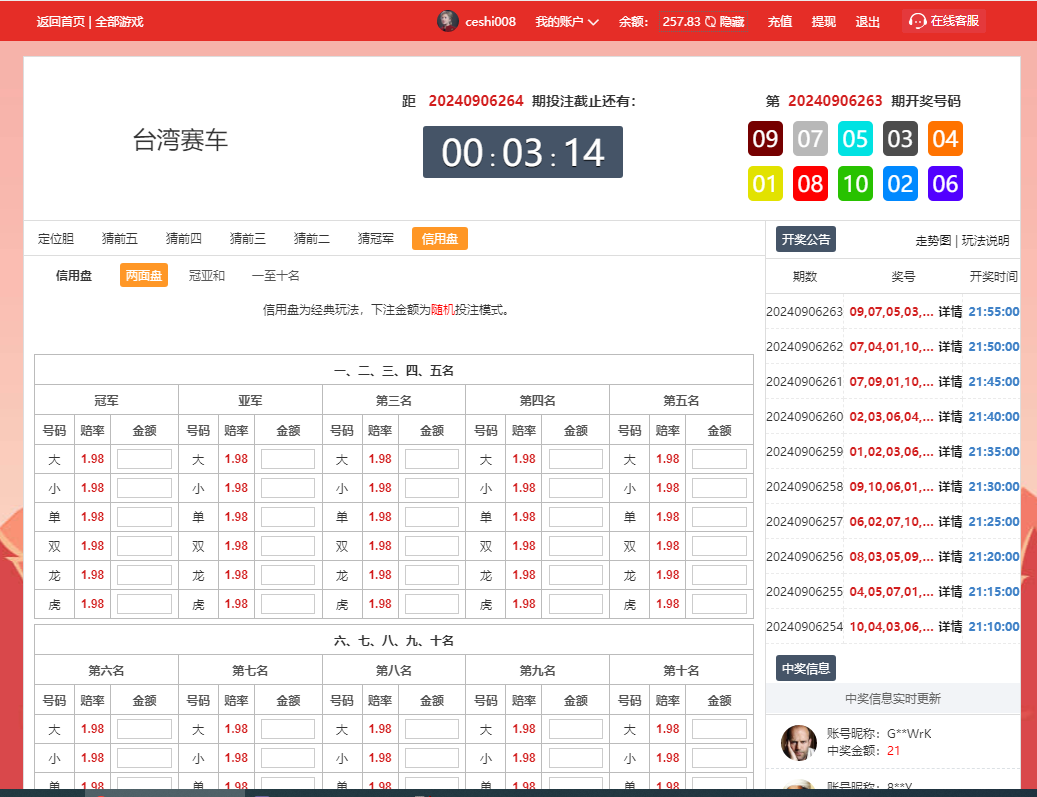Click 冠军 大 amount input field
The image size is (1037, 797).
pos(144,459)
